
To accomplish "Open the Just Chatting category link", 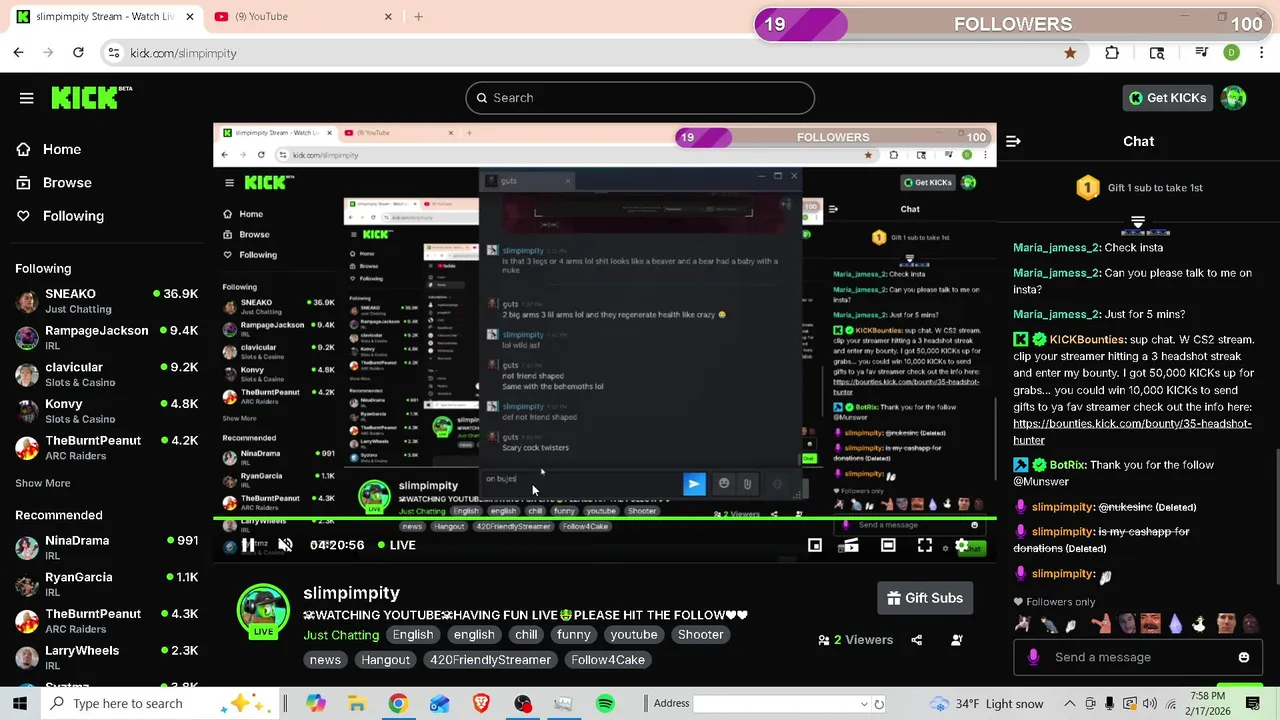I will [x=341, y=635].
